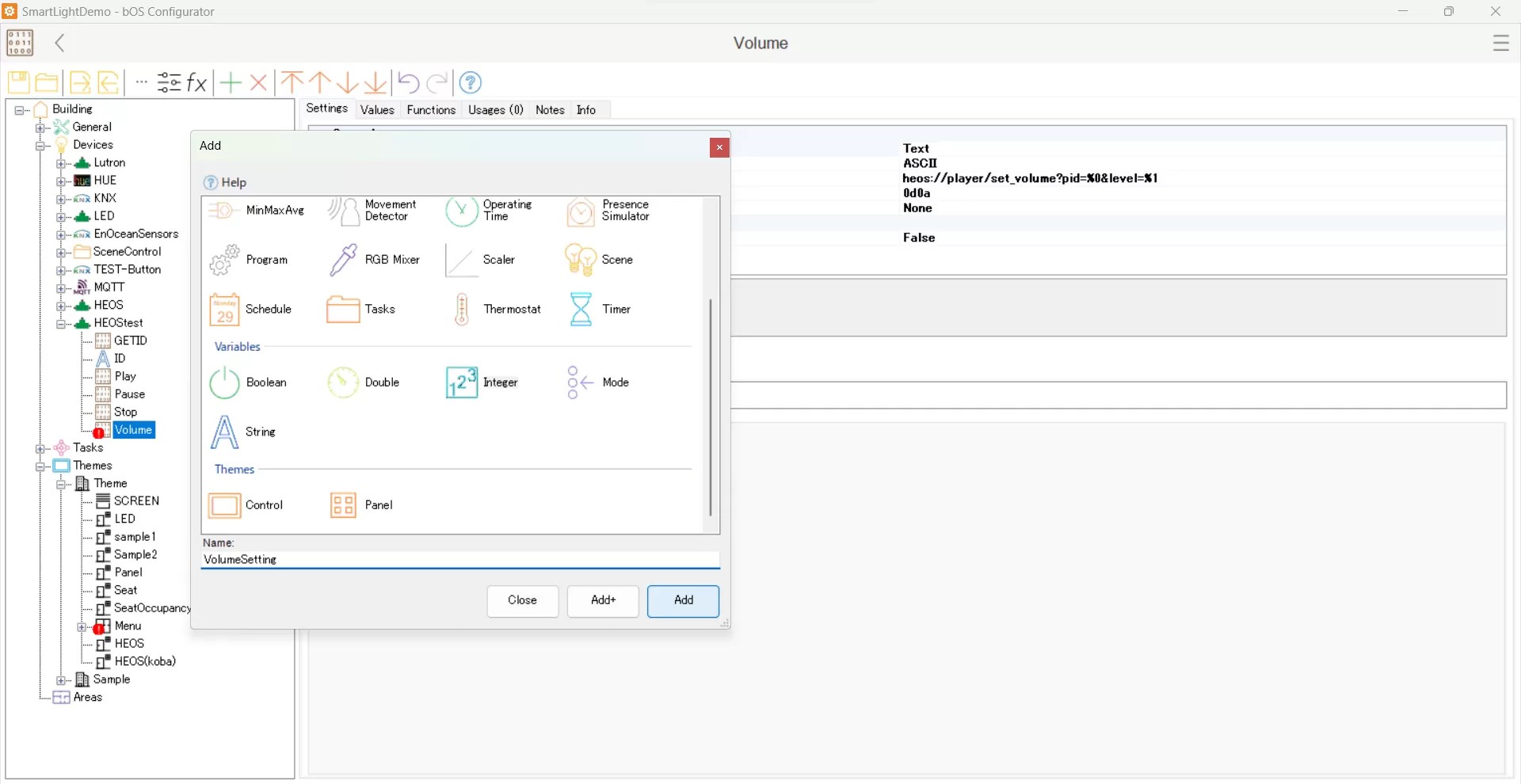This screenshot has width=1521, height=784.
Task: Select the Timer hourglass icon
Action: (x=581, y=310)
